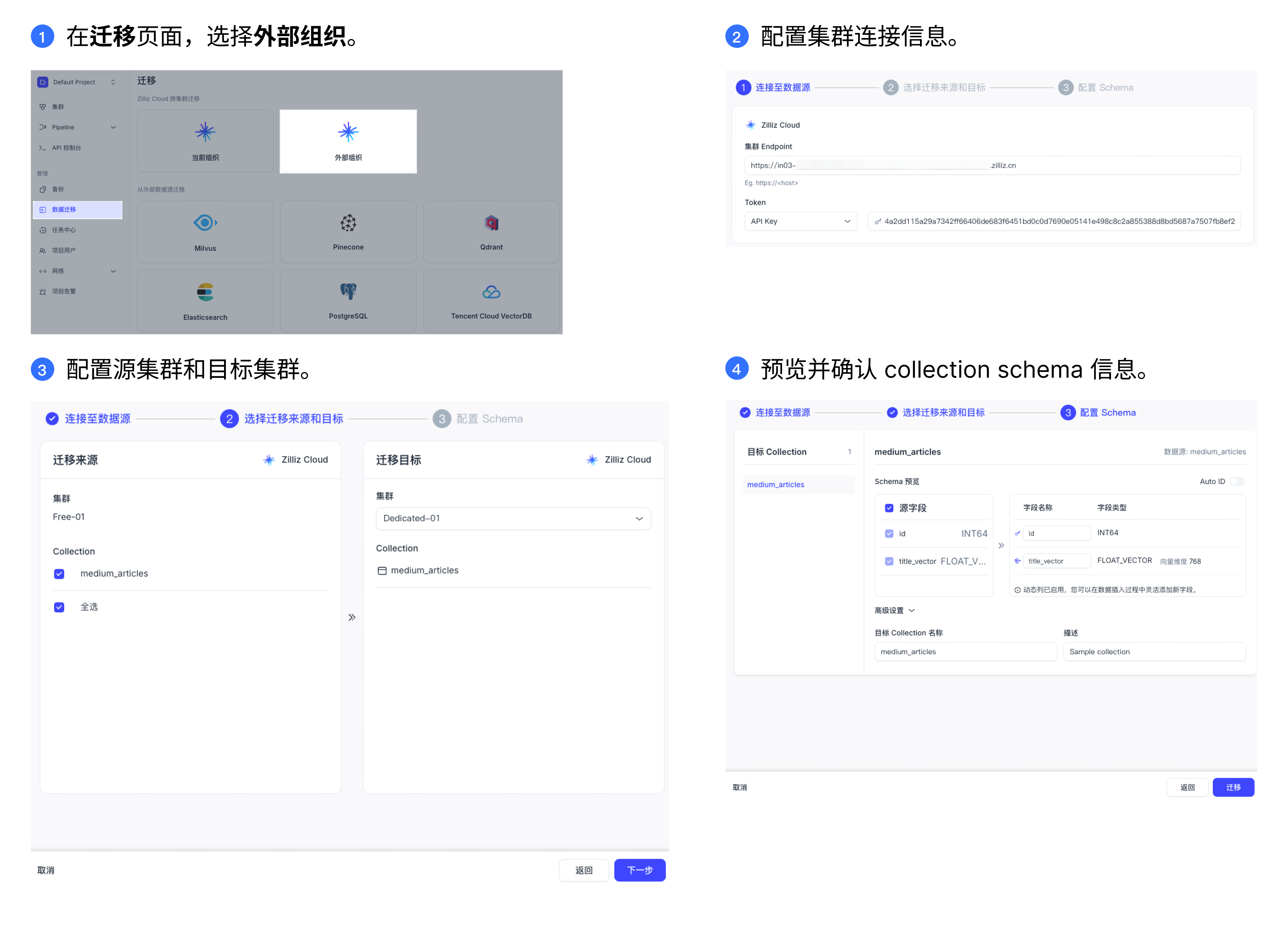Click 目标 Collection 名称 input field

point(965,652)
